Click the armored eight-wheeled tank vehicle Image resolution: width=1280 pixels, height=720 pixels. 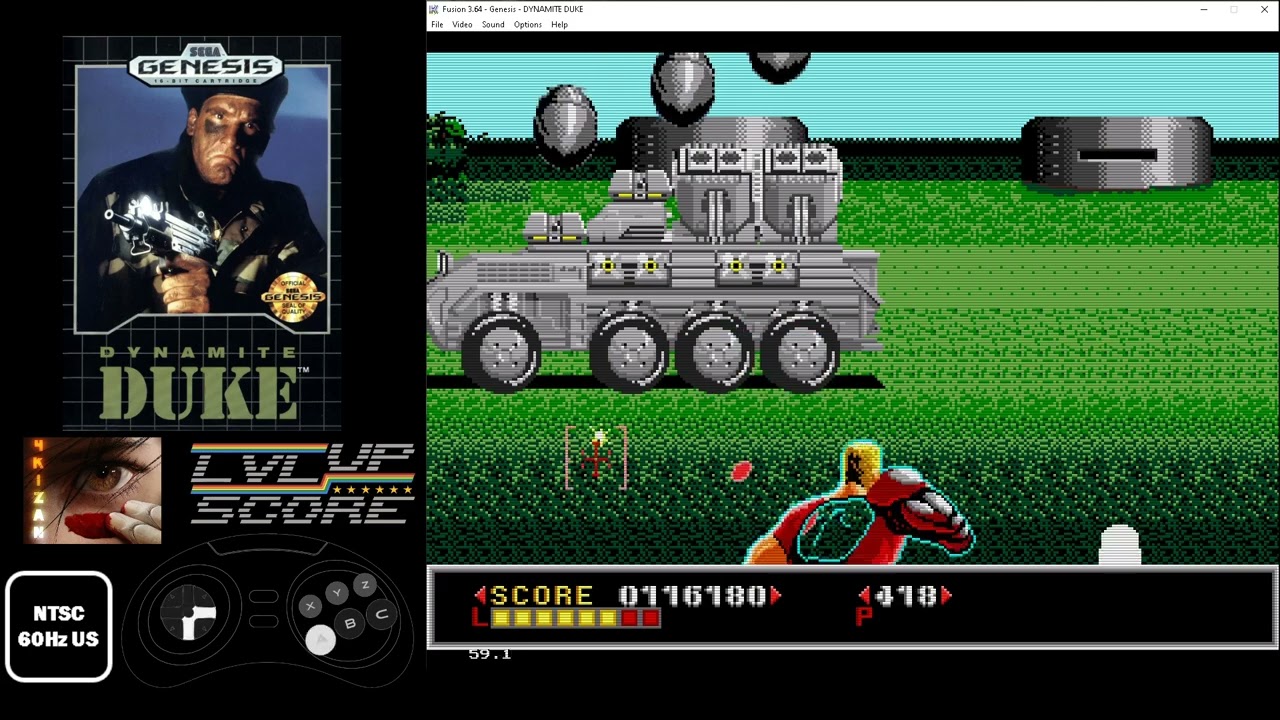655,269
